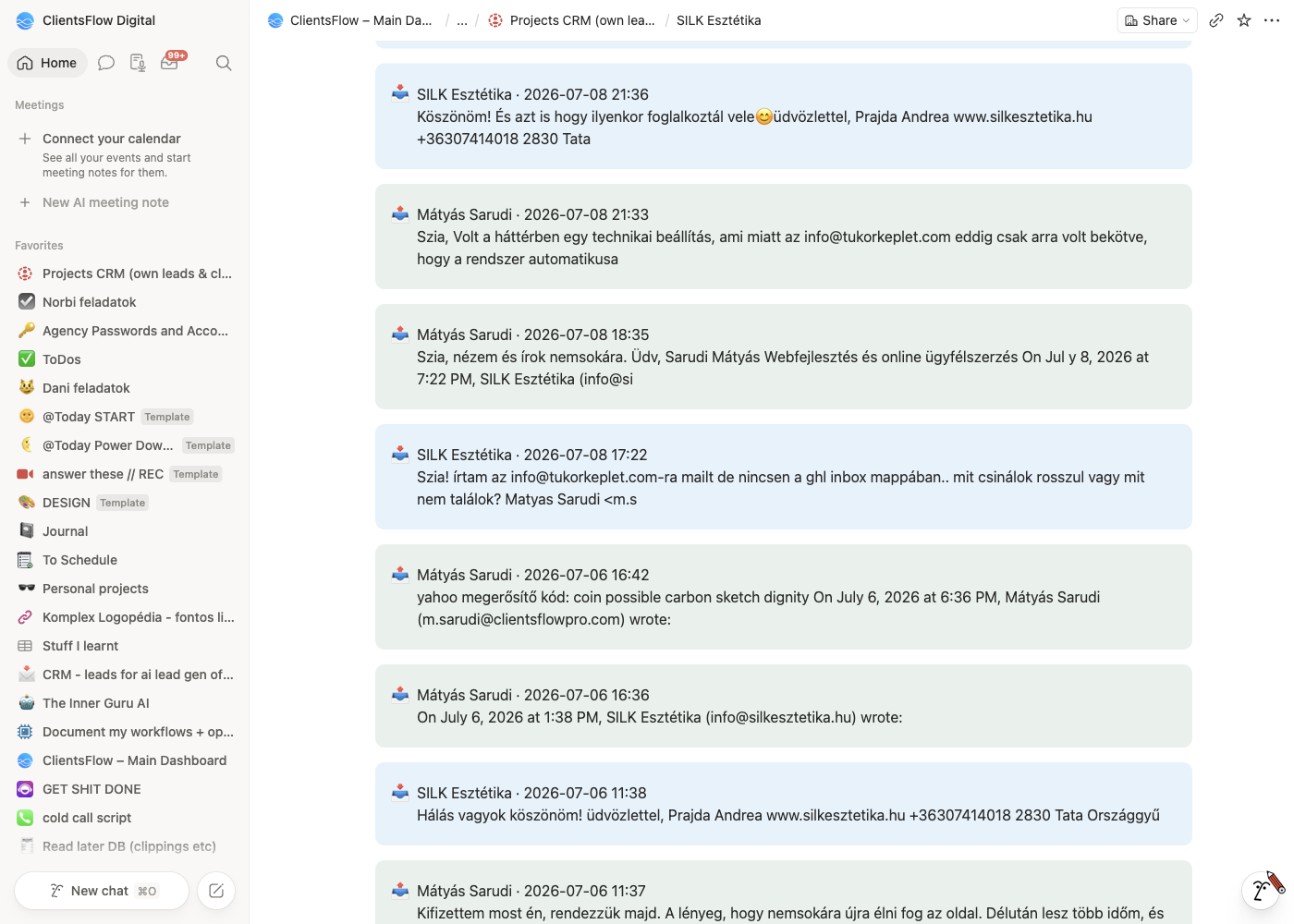Expand the breadcrumb ellipsis

click(x=462, y=20)
